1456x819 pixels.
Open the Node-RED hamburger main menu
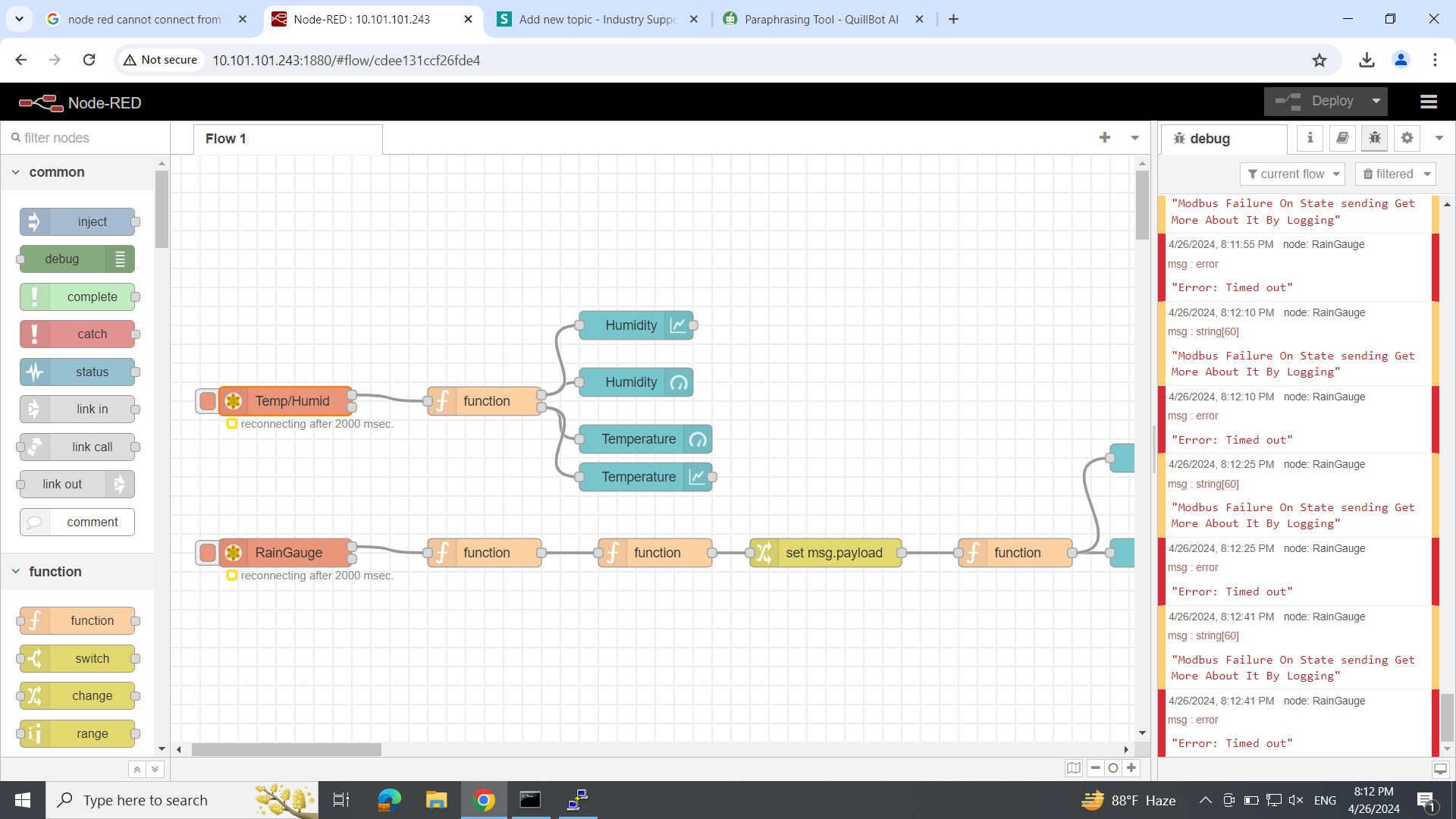click(x=1429, y=102)
